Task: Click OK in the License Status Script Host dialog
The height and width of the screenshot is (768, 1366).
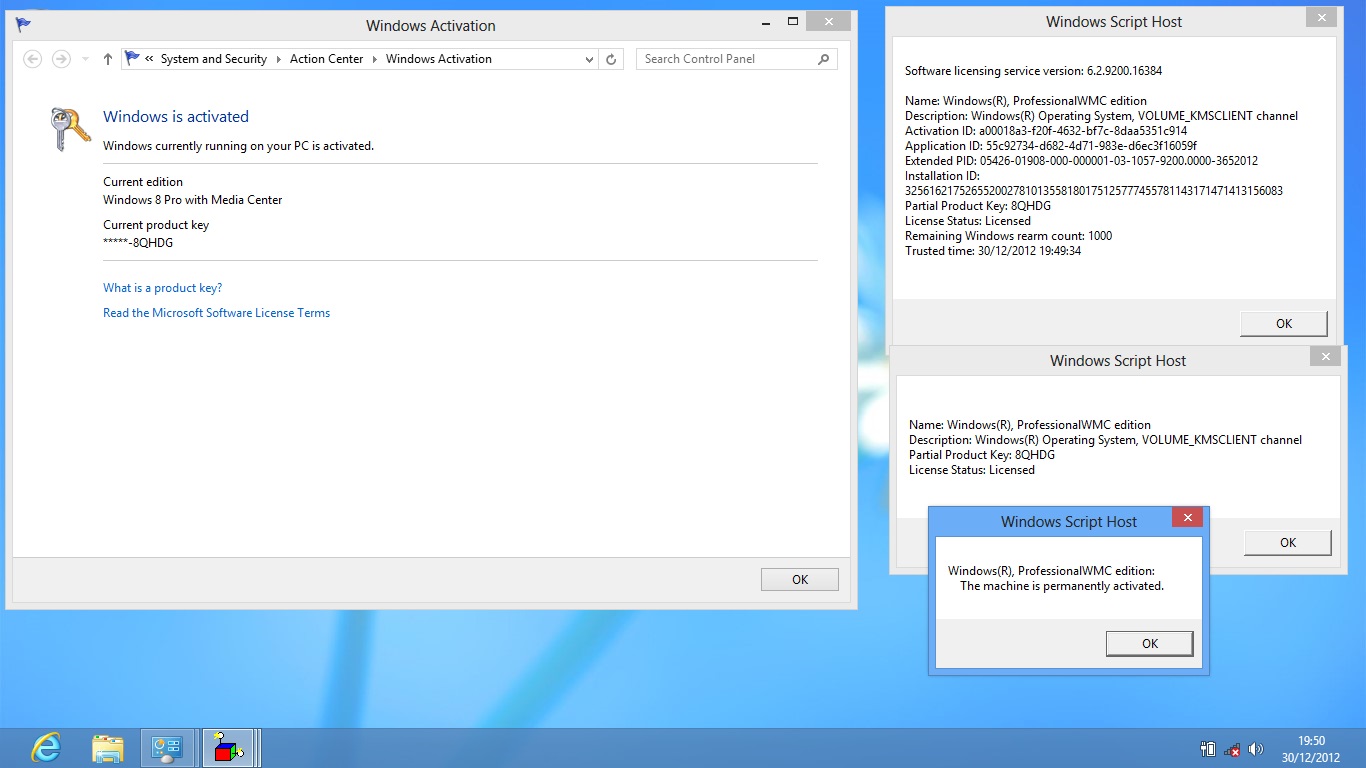Action: tap(1288, 543)
